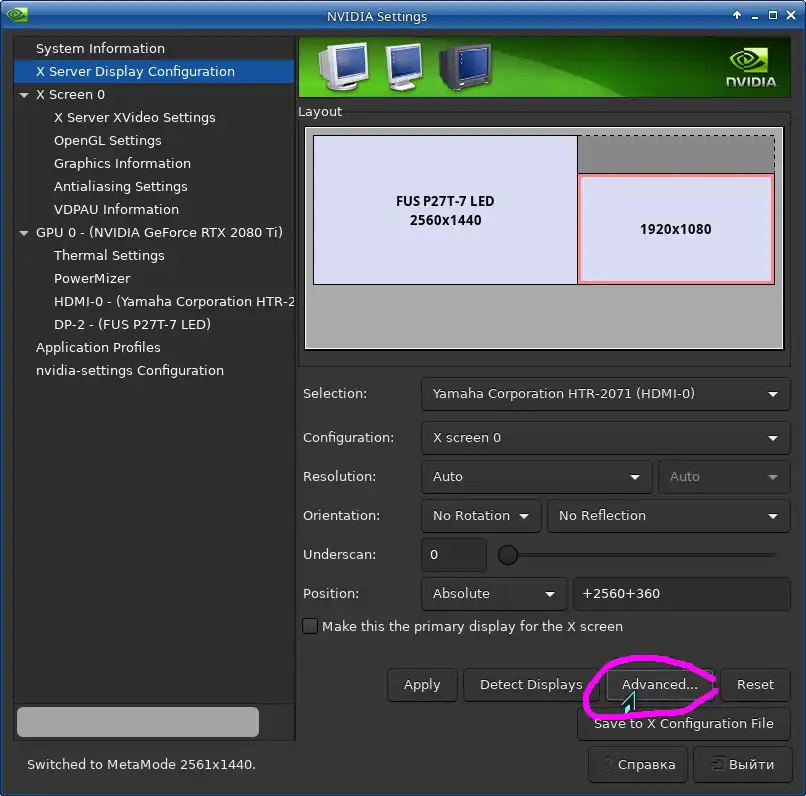Open the Resolution Auto dropdown
806x796 pixels.
click(x=536, y=477)
